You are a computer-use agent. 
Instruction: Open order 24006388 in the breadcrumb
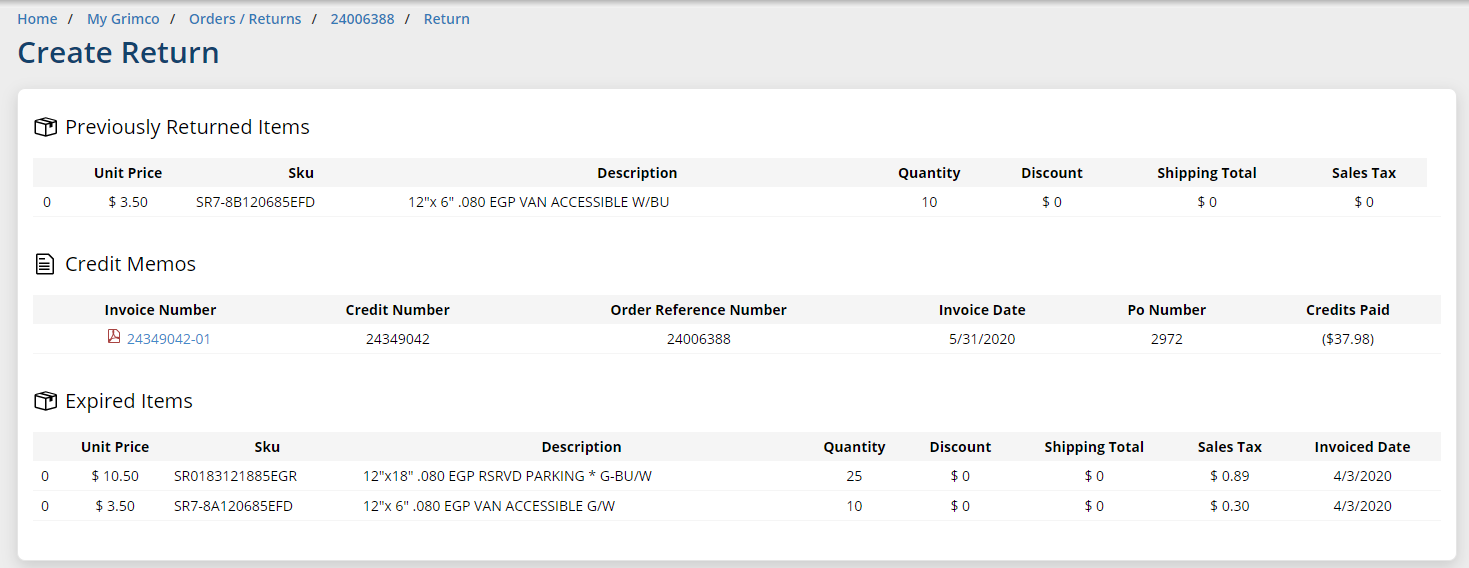coord(362,19)
